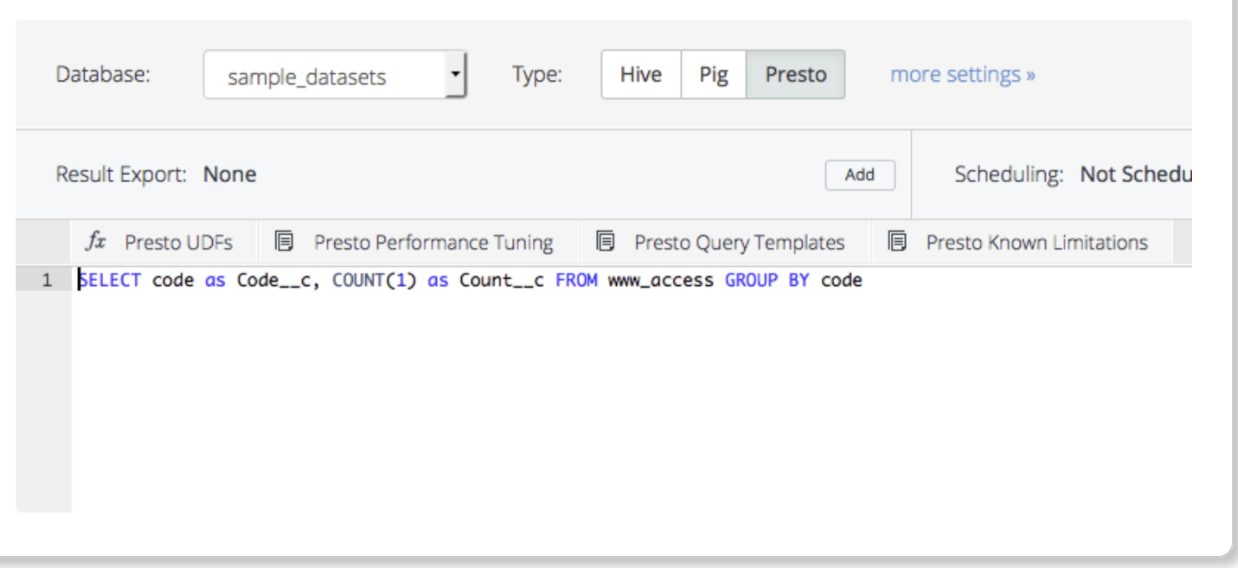Click the document icon beside Presto Performance Tuning

pyautogui.click(x=285, y=242)
